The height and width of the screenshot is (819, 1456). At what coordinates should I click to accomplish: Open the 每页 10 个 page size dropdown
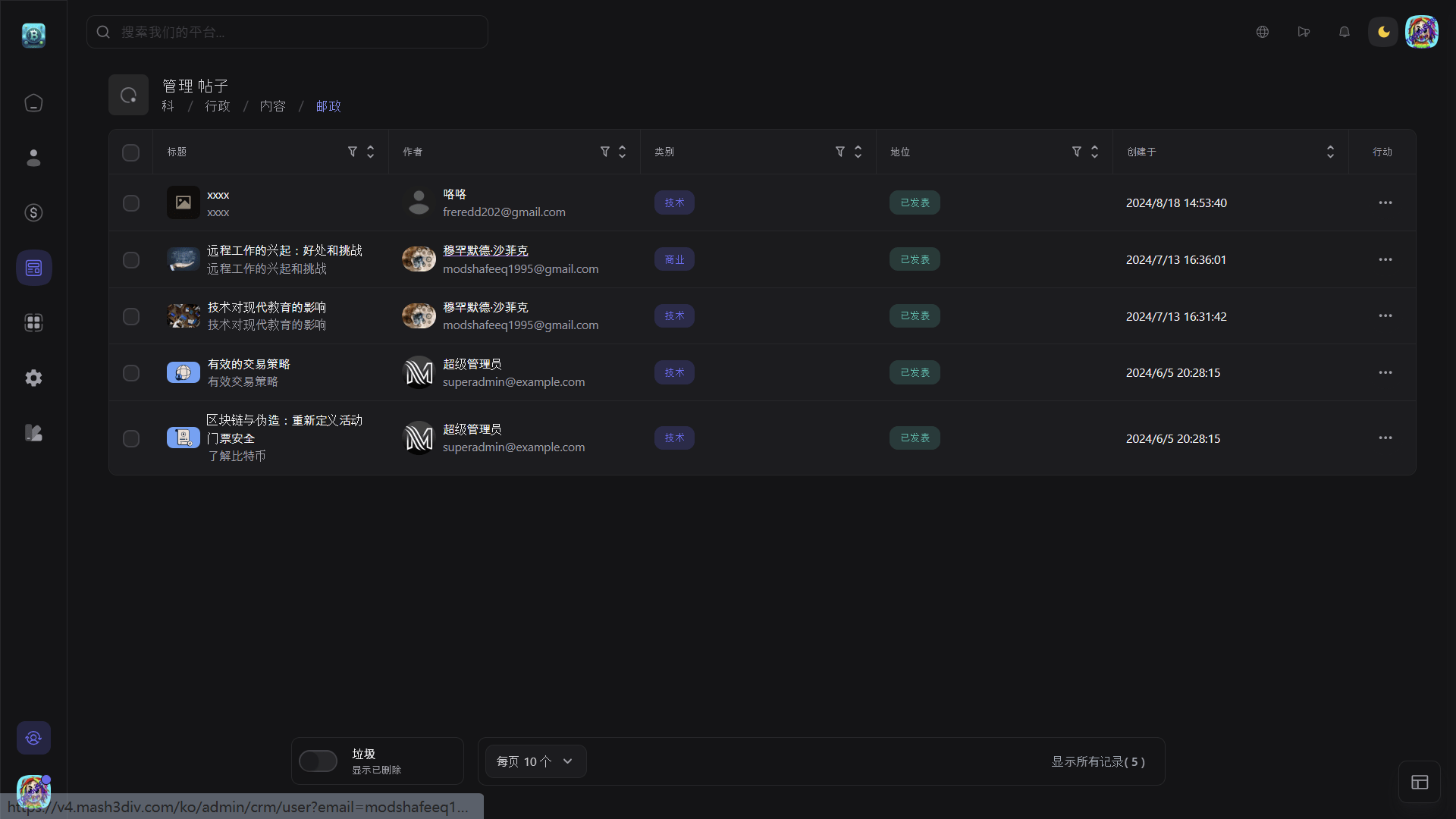point(535,761)
